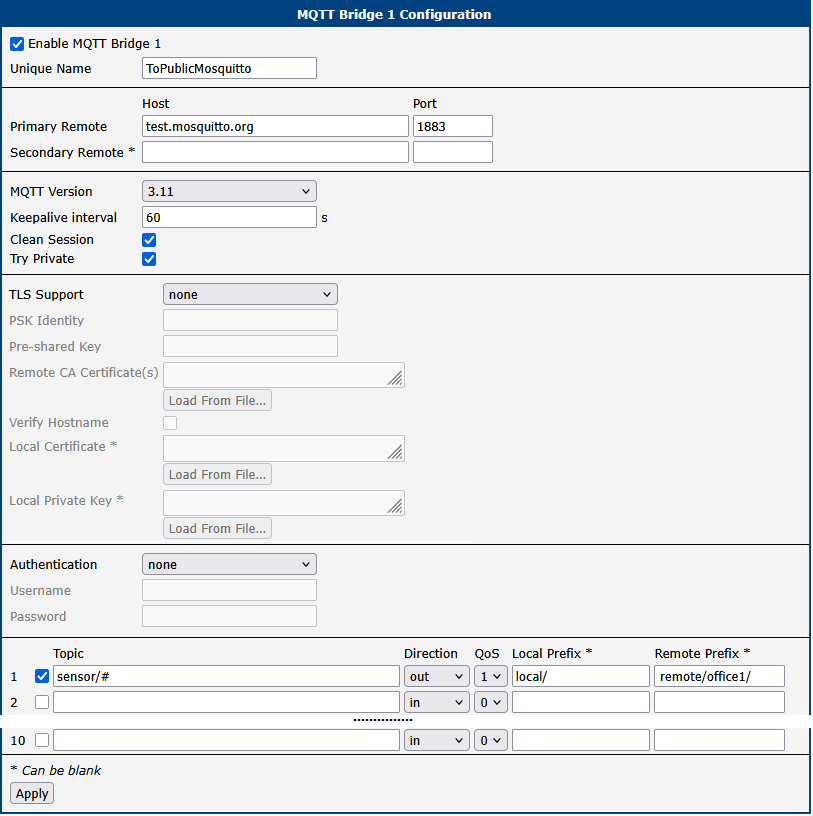This screenshot has height=816, width=813.
Task: Click the Unique Name input field
Action: 229,68
